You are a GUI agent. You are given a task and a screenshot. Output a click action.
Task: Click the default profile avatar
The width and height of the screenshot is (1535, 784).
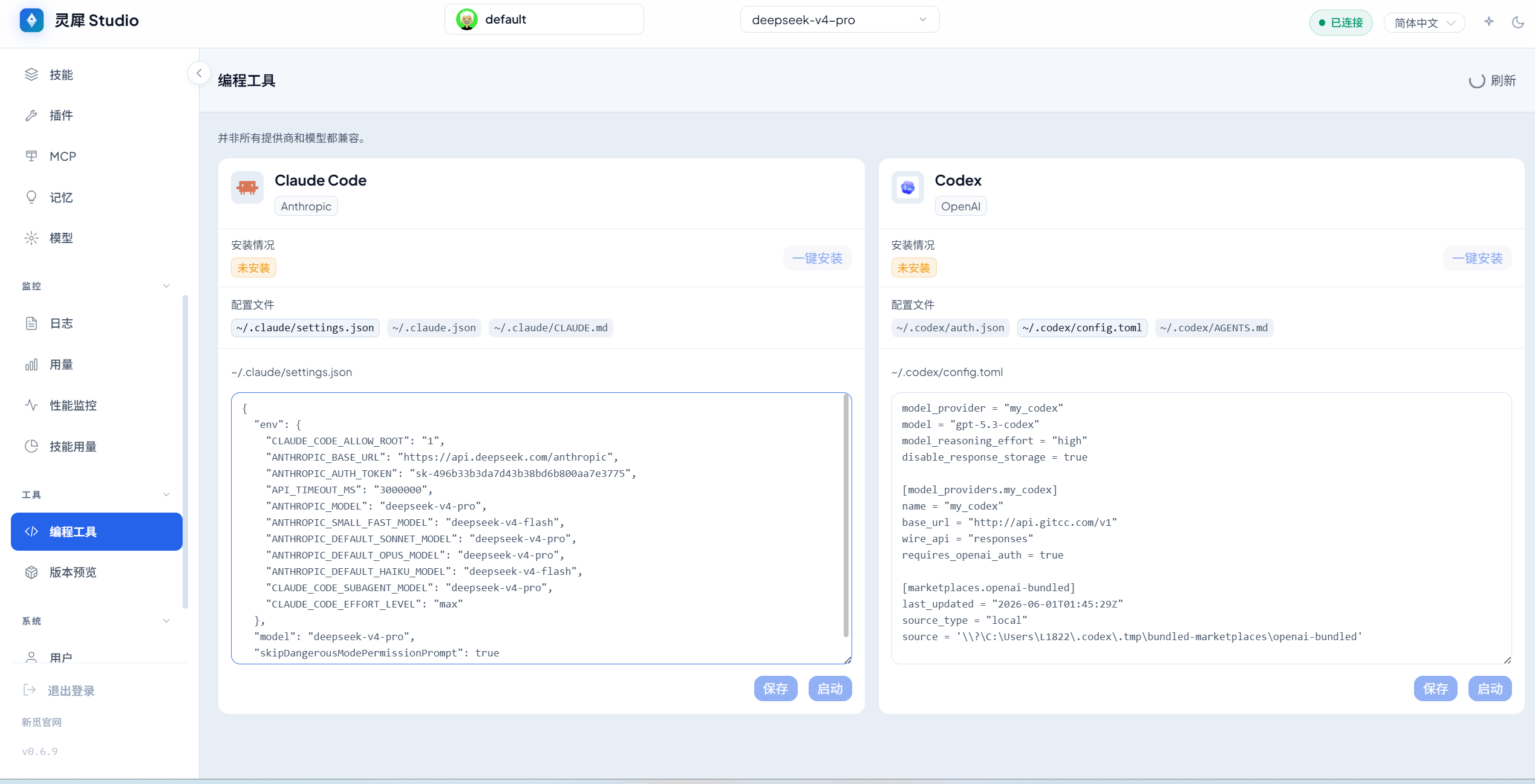(466, 19)
